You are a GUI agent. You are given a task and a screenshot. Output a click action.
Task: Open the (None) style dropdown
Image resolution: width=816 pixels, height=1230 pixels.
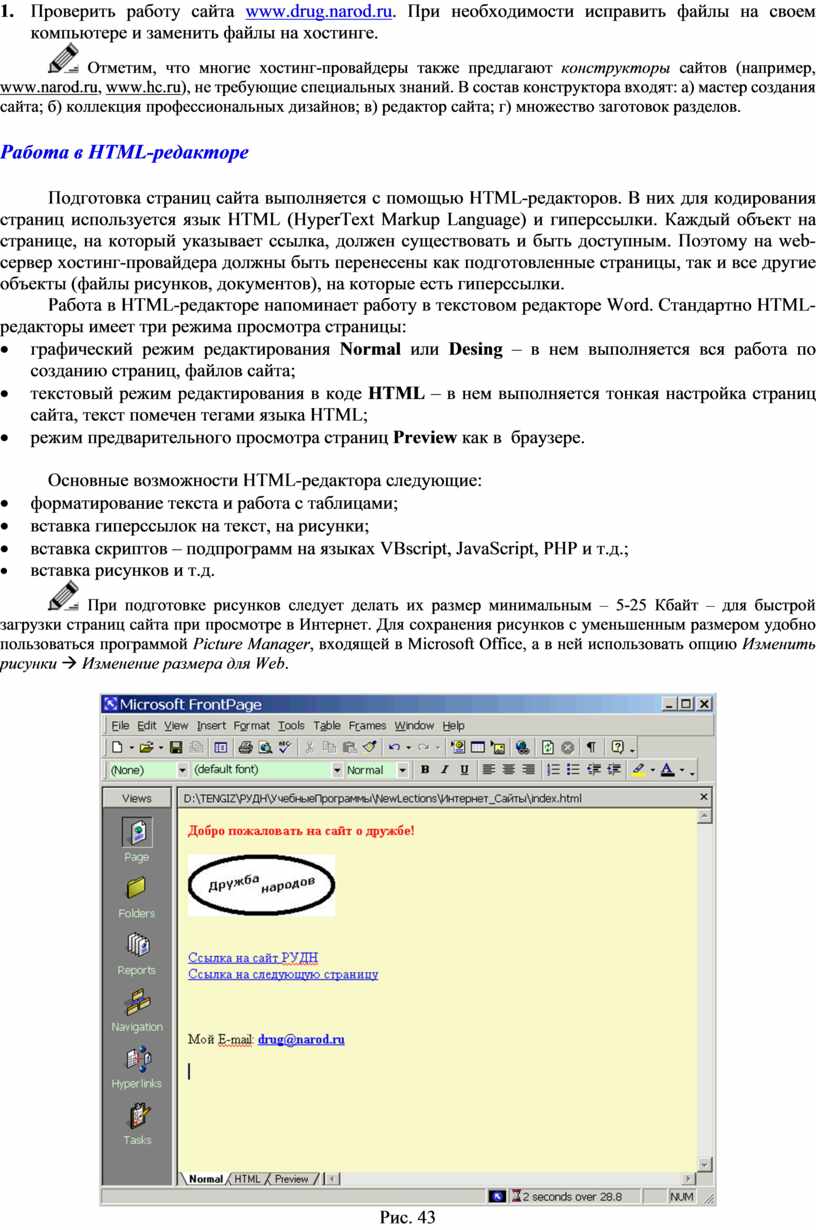pos(182,770)
